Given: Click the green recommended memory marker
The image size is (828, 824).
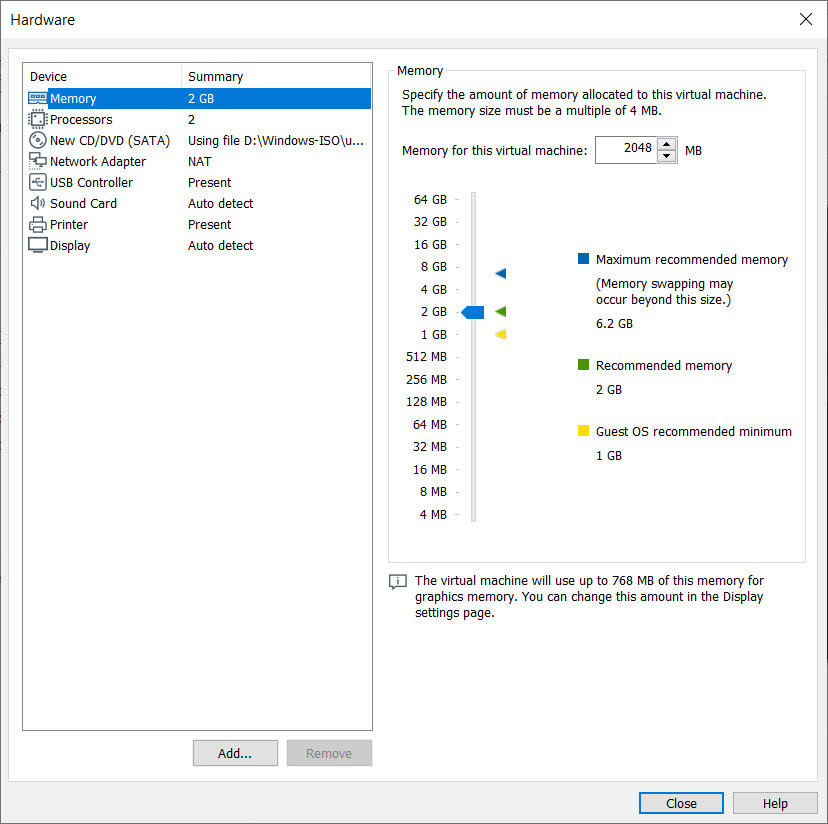Looking at the screenshot, I should (x=501, y=312).
